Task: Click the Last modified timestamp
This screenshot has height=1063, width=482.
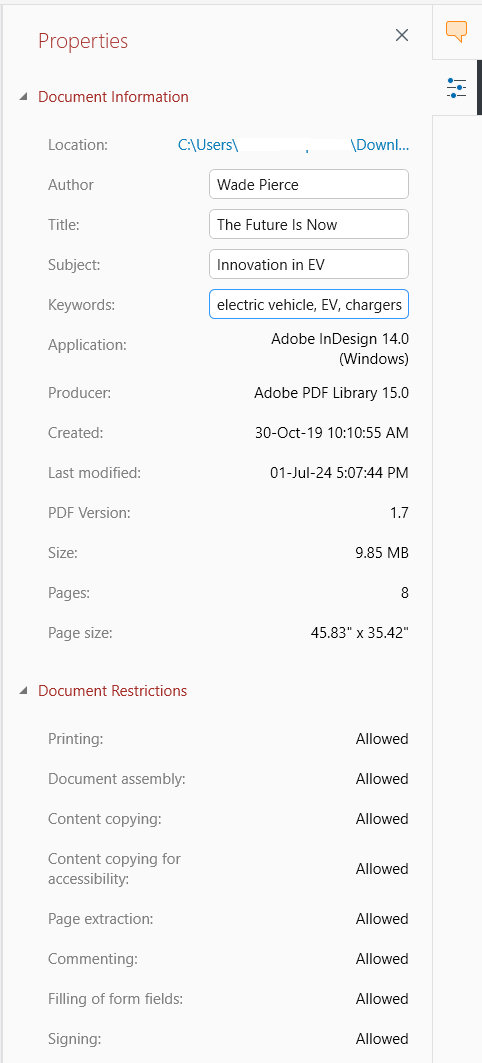Action: [x=339, y=473]
